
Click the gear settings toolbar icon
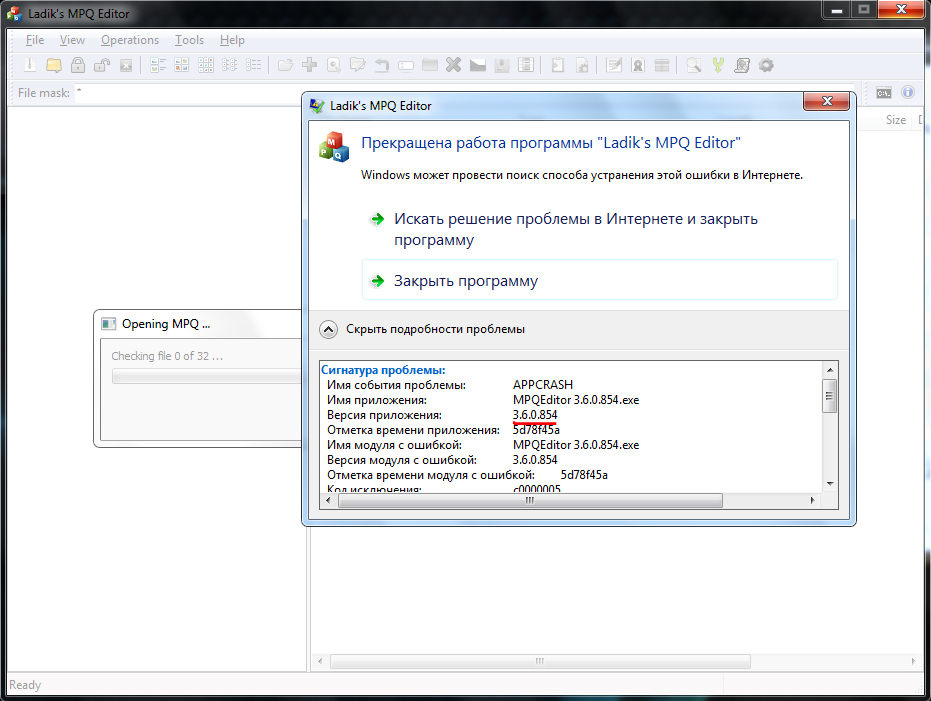tap(766, 65)
